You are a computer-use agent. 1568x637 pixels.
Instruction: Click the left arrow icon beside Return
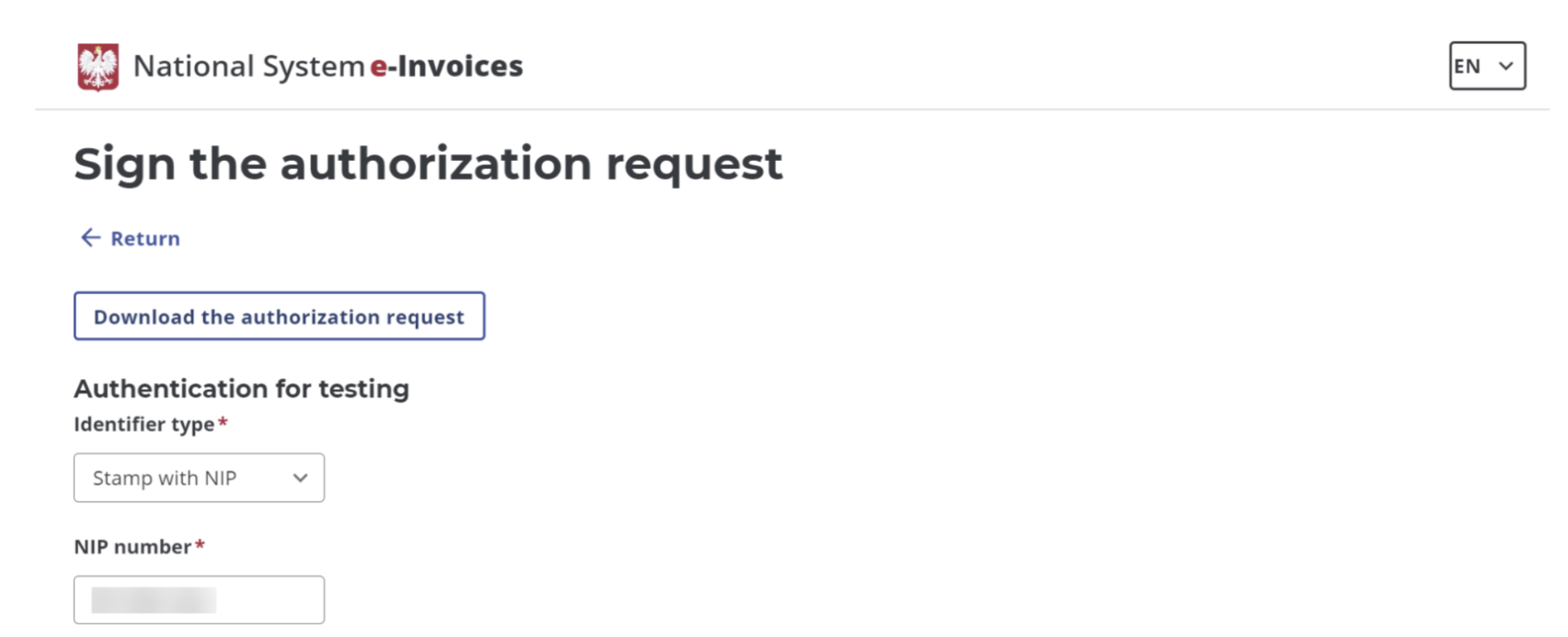pos(90,238)
